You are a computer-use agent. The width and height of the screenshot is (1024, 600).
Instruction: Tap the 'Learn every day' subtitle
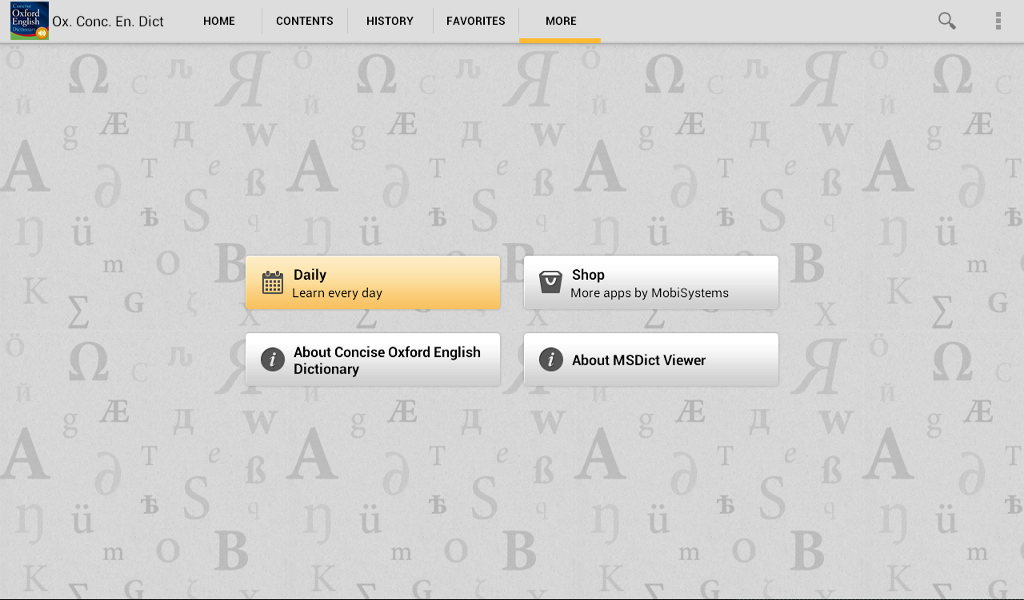(x=337, y=293)
